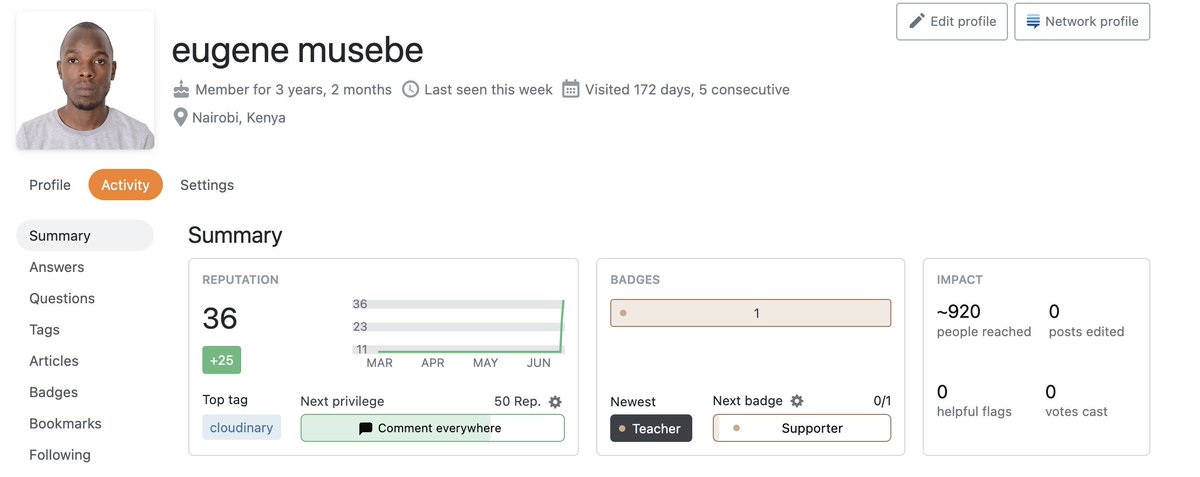
Task: Click the Stack Exchange icon in Network profile
Action: coord(1033,21)
